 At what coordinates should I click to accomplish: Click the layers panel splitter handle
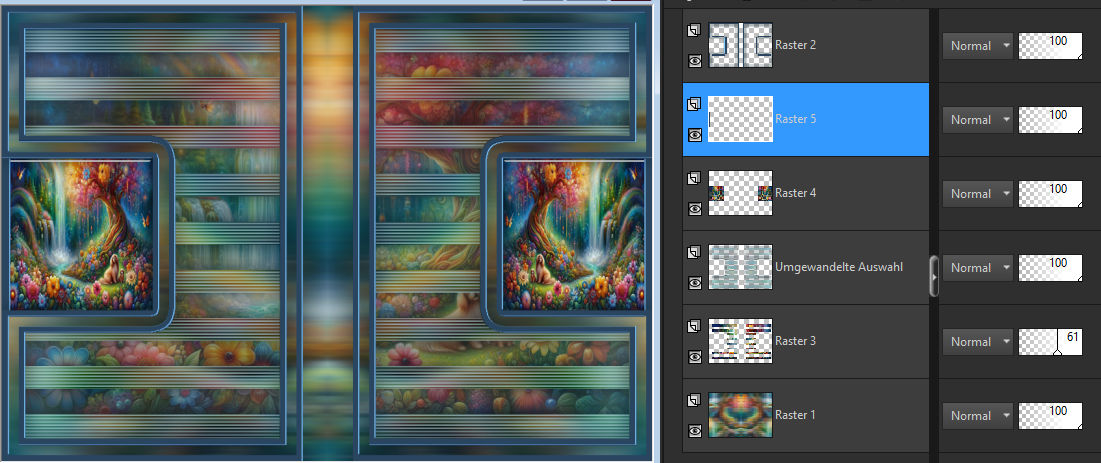tap(935, 275)
